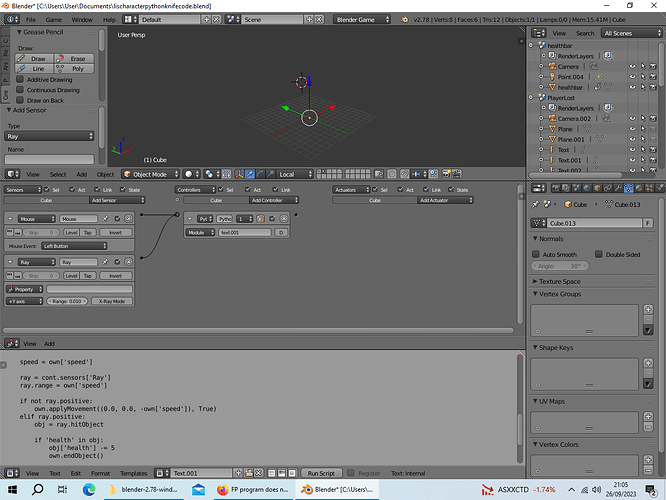Select the Grease Pencil Draw tool
Image resolution: width=666 pixels, height=500 pixels.
[34, 59]
